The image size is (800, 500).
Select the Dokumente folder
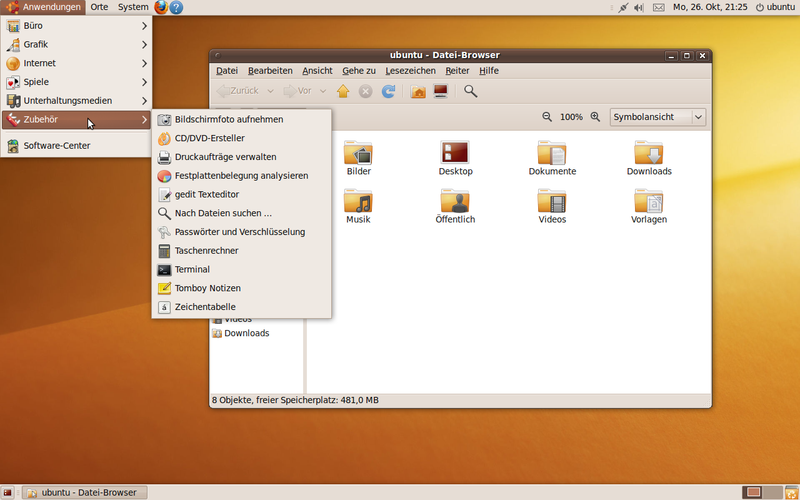coord(552,158)
